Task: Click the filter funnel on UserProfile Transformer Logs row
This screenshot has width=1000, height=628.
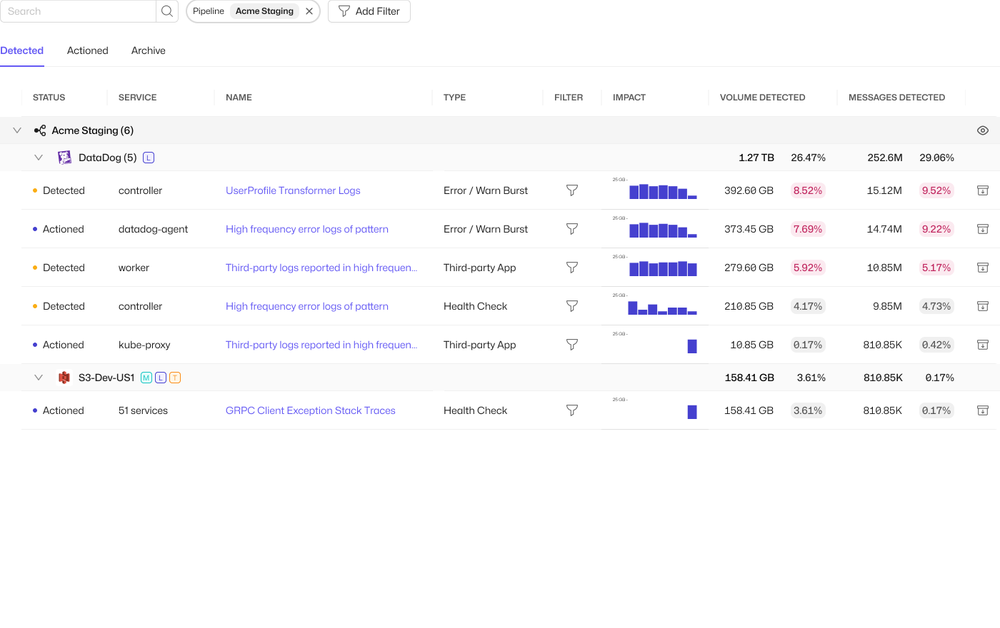Action: [570, 190]
